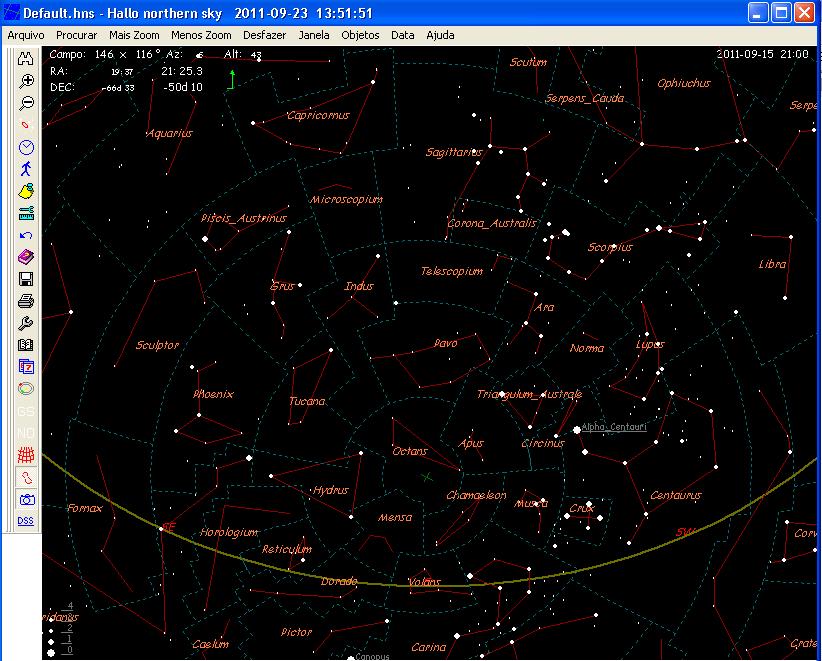Click the Desfazer menu item
The width and height of the screenshot is (822, 661).
click(x=265, y=35)
